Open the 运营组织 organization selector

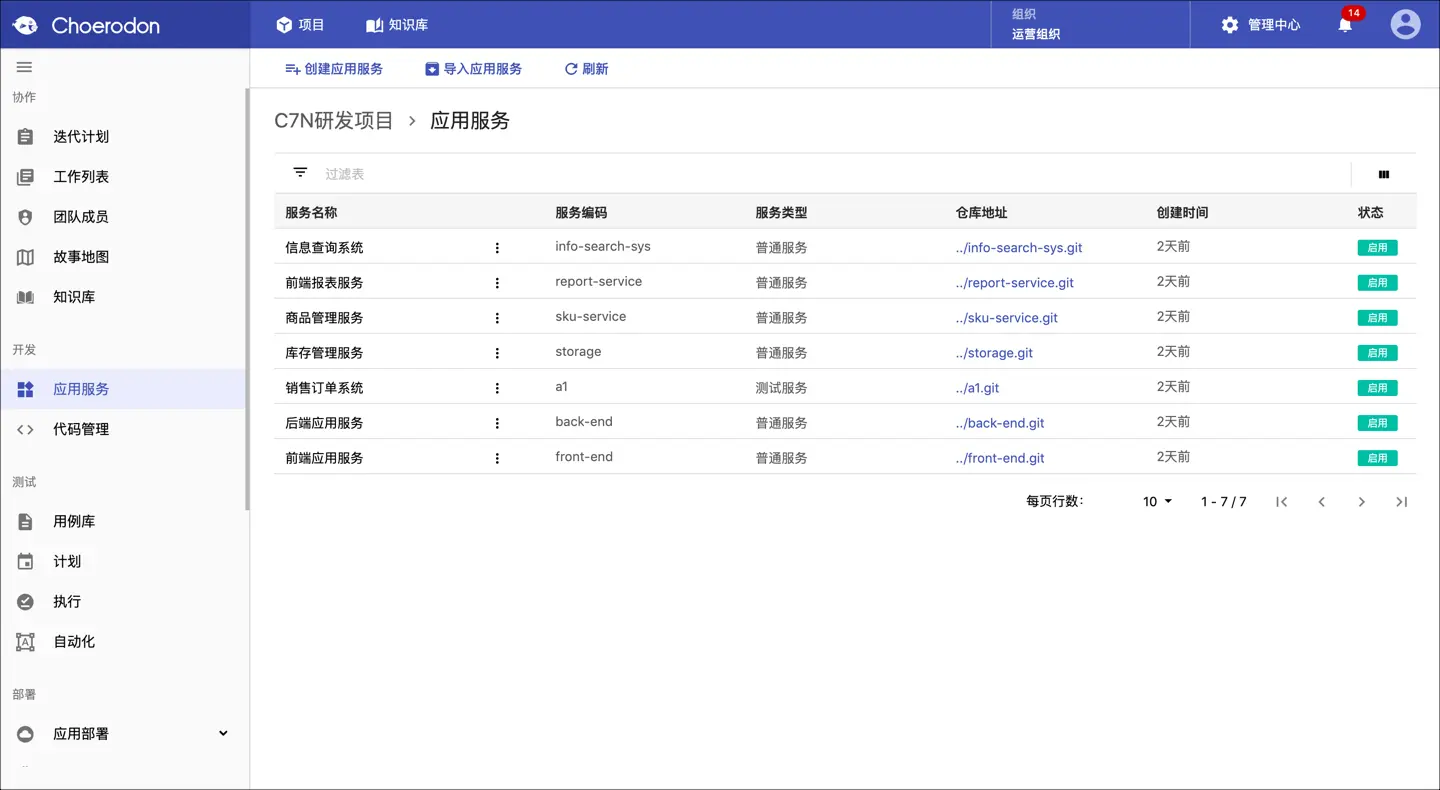[x=1090, y=24]
